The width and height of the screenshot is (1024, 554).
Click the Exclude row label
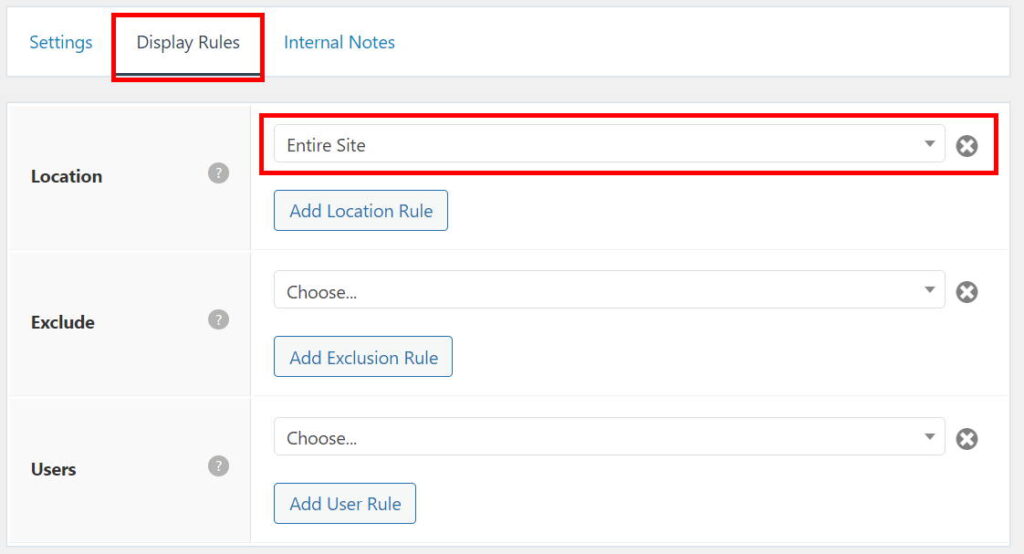[62, 322]
